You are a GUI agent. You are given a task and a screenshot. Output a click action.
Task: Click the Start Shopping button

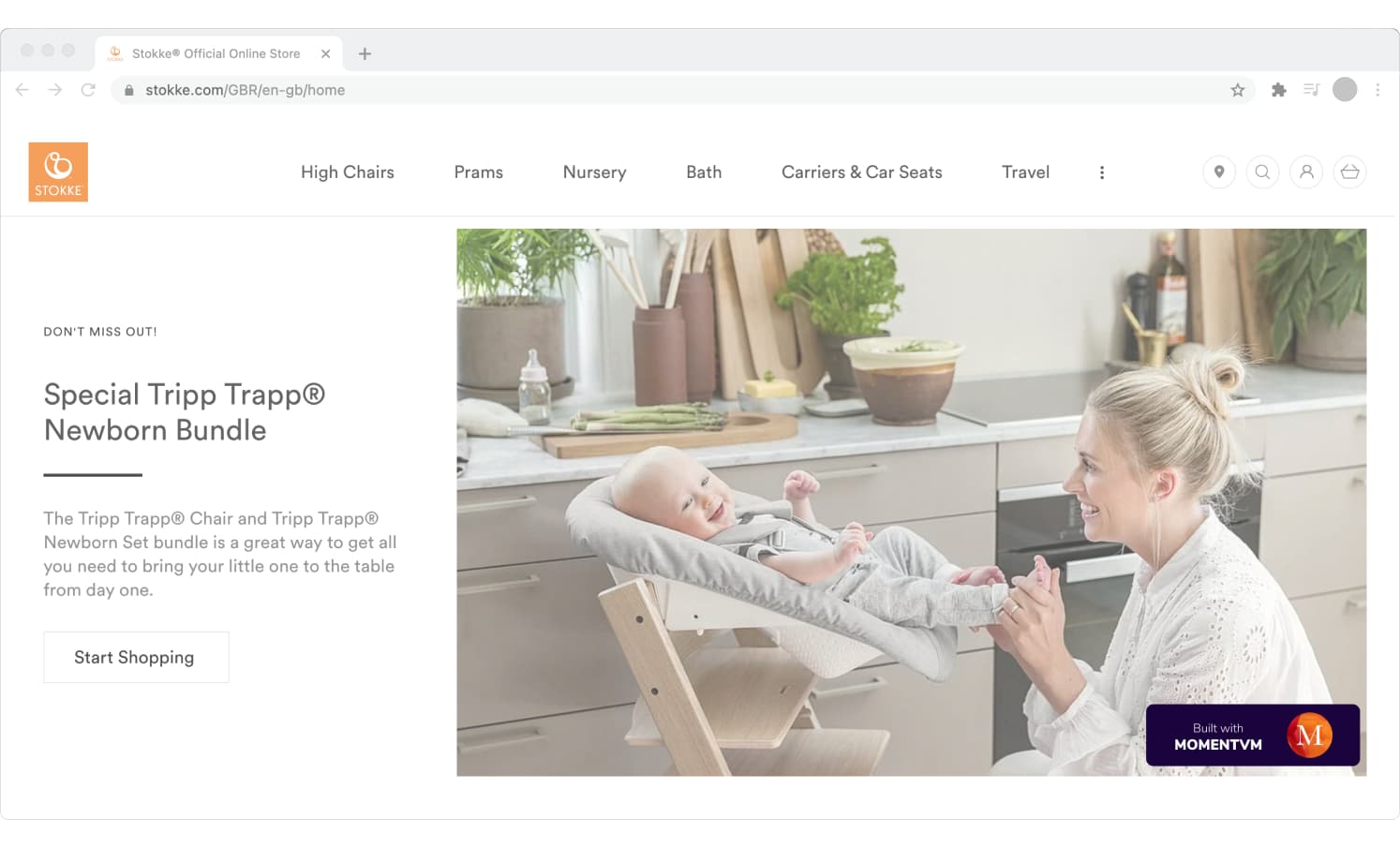click(x=136, y=657)
